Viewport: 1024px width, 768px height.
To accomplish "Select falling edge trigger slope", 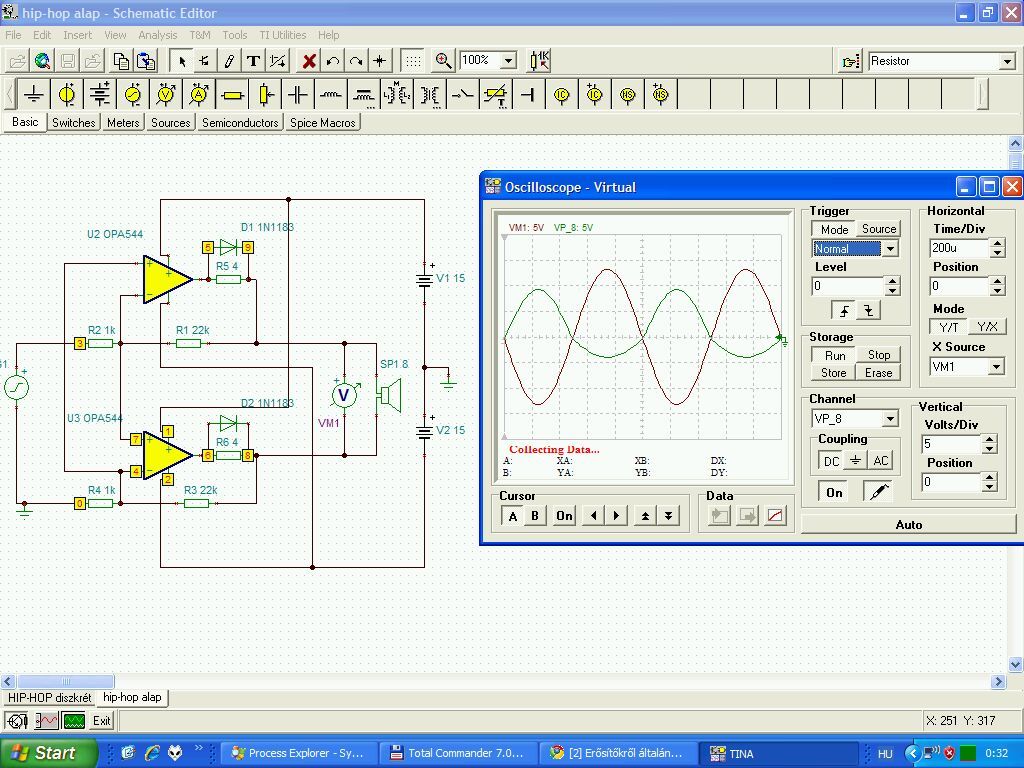I will tap(869, 311).
